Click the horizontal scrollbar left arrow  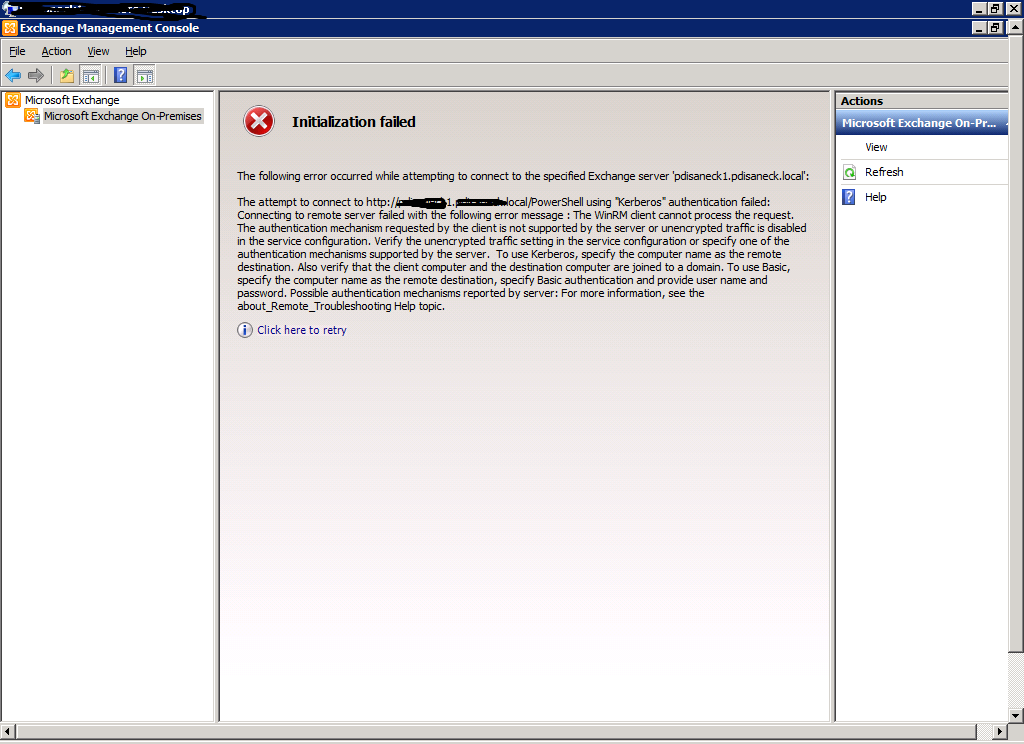pos(7,731)
